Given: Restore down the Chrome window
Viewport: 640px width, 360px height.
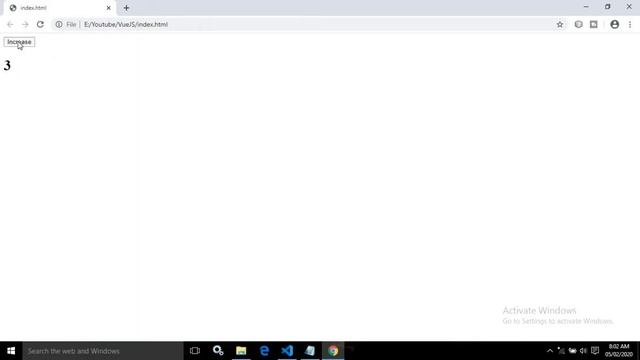Looking at the screenshot, I should click(x=608, y=7).
